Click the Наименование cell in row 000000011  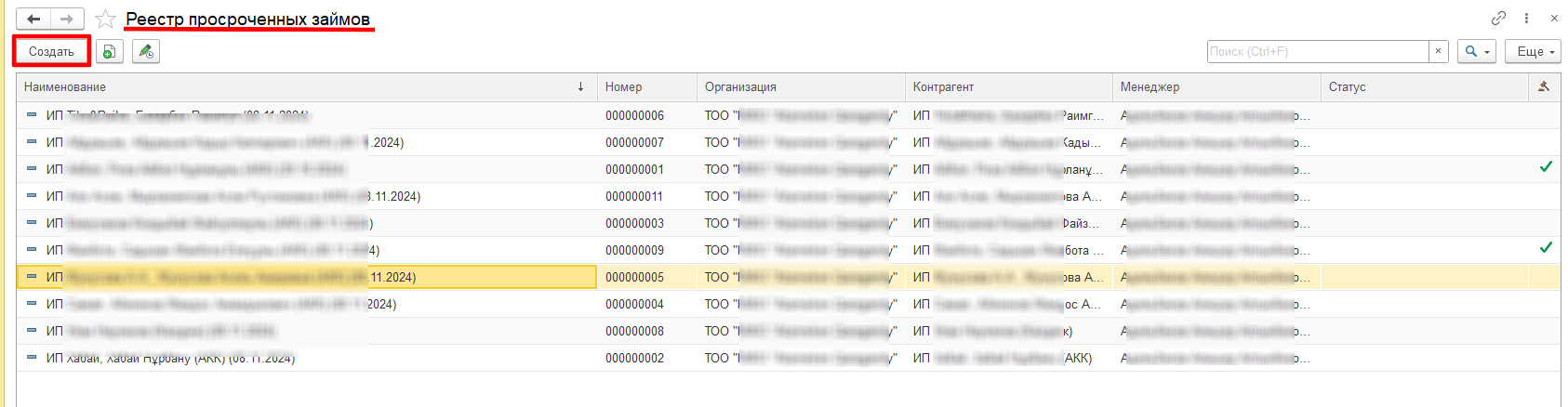click(307, 196)
